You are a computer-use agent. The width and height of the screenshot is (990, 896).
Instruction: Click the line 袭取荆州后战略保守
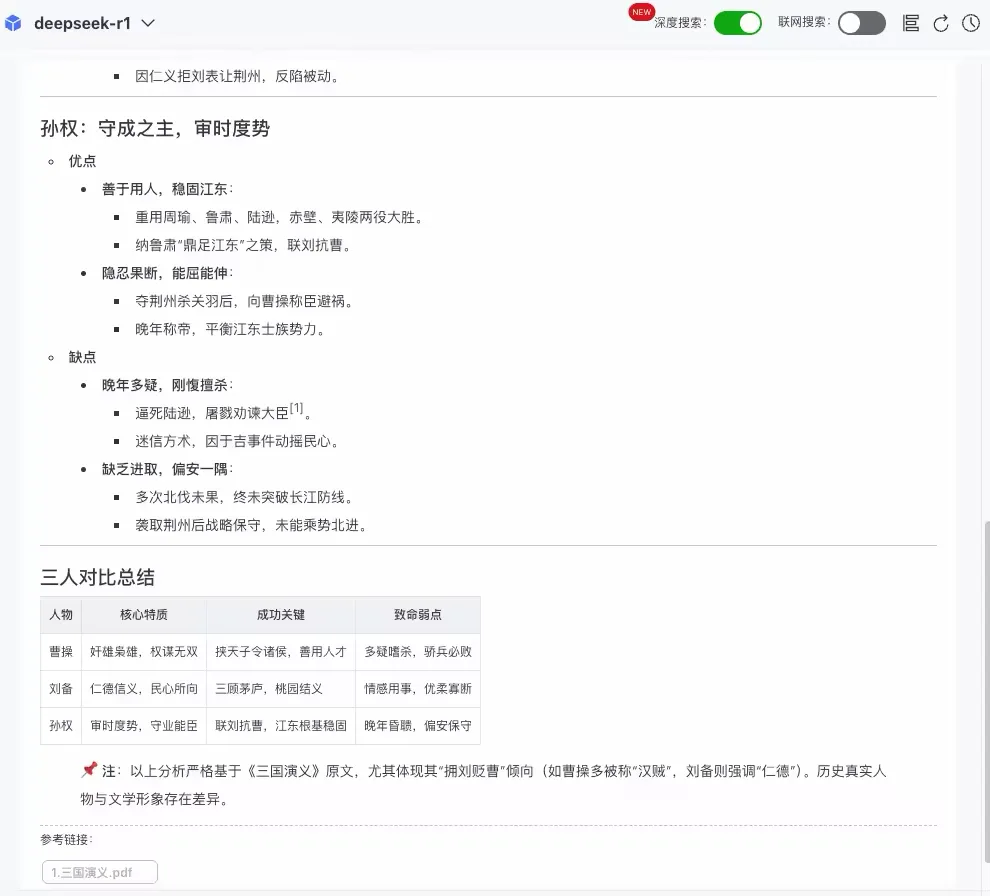tap(251, 525)
